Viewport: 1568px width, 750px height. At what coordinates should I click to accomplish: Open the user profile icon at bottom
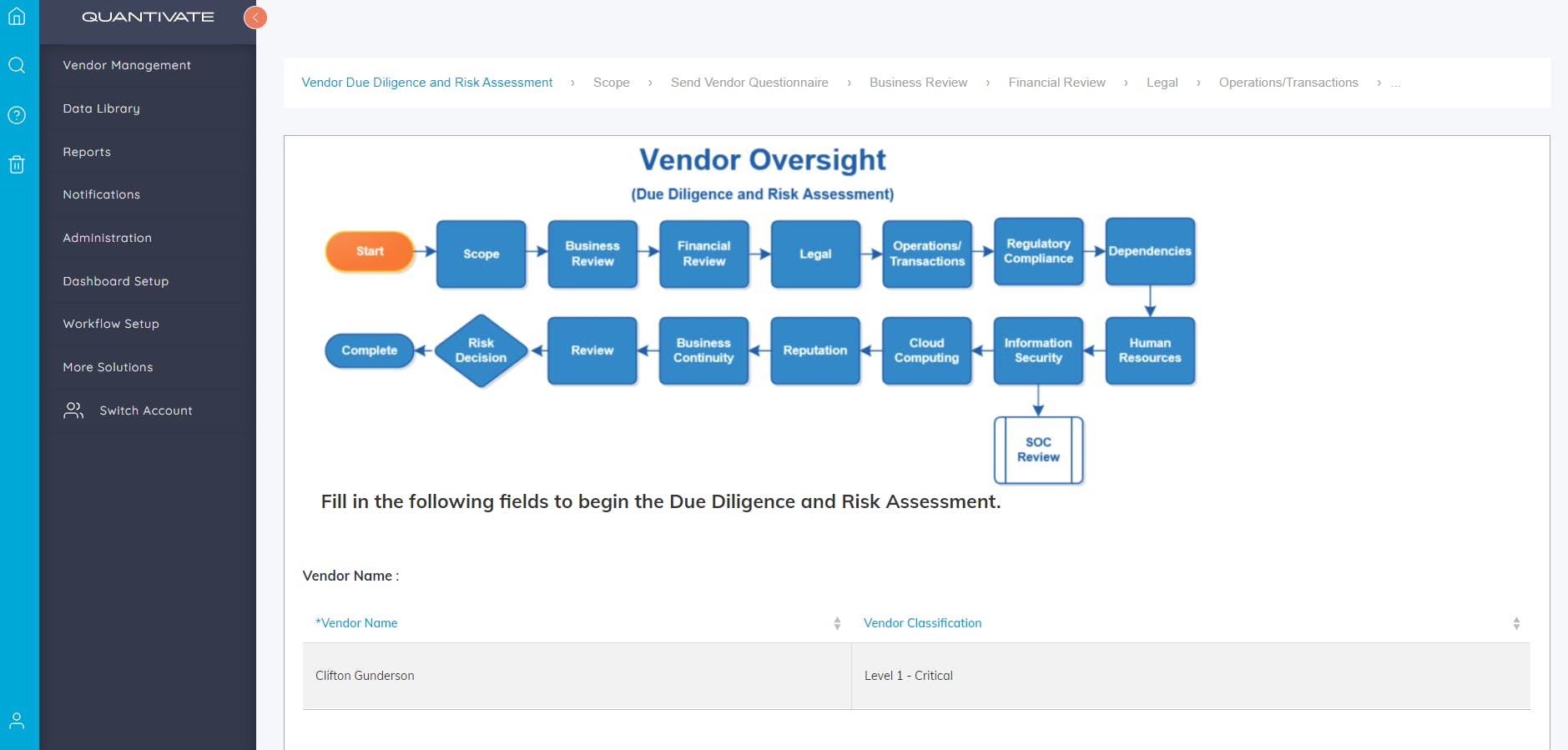pos(17,721)
